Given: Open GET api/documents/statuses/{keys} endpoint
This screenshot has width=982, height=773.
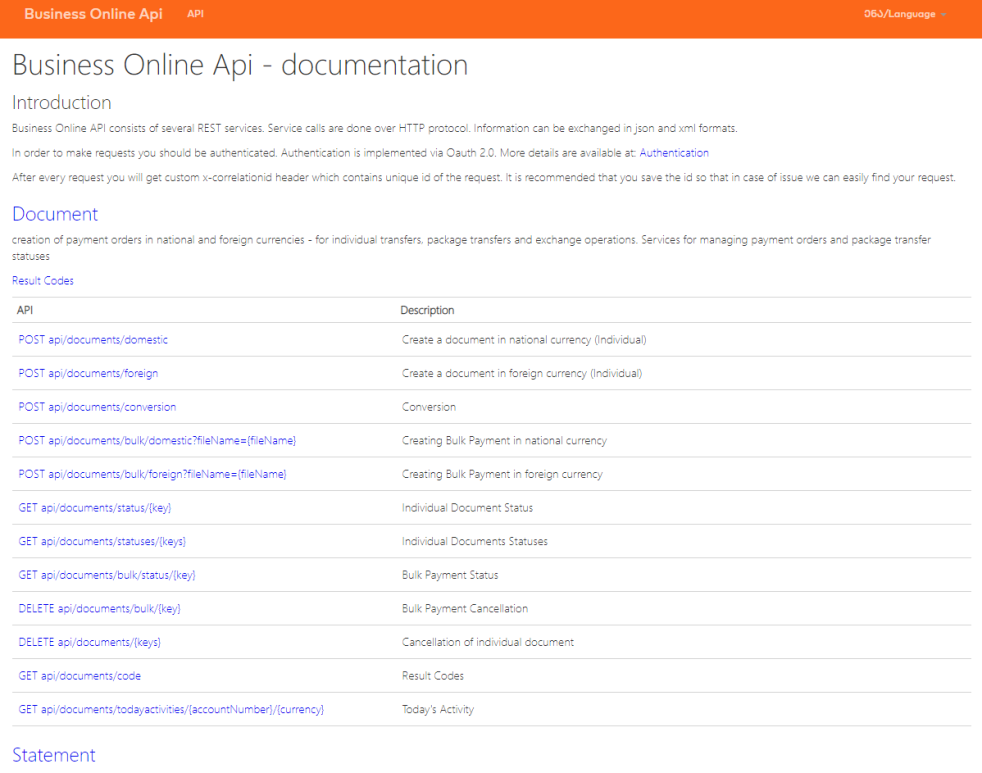Looking at the screenshot, I should (102, 541).
